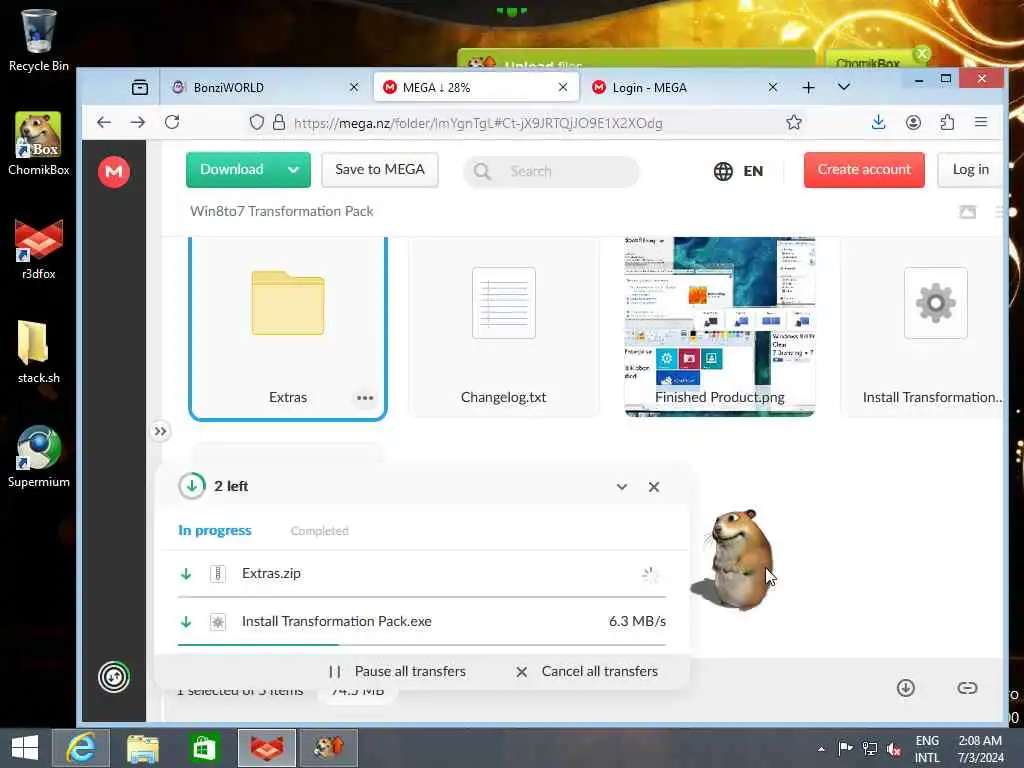Launch the r3dfox desktop shortcut
1024x768 pixels.
pyautogui.click(x=38, y=249)
